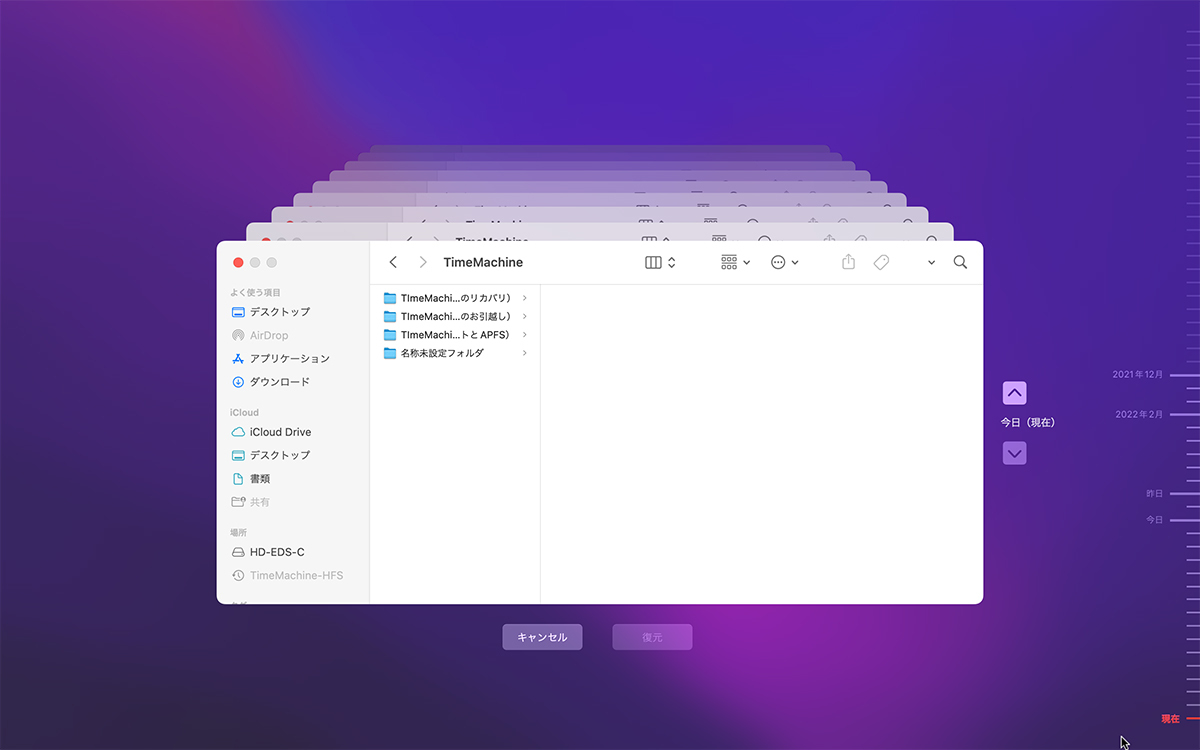Expand chevron beside トと APFS) folder
1200x750 pixels.
coord(525,335)
